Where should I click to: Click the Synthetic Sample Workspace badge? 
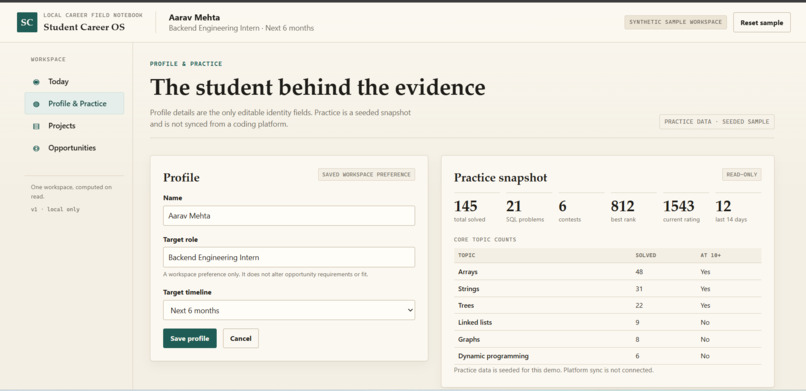[x=675, y=22]
